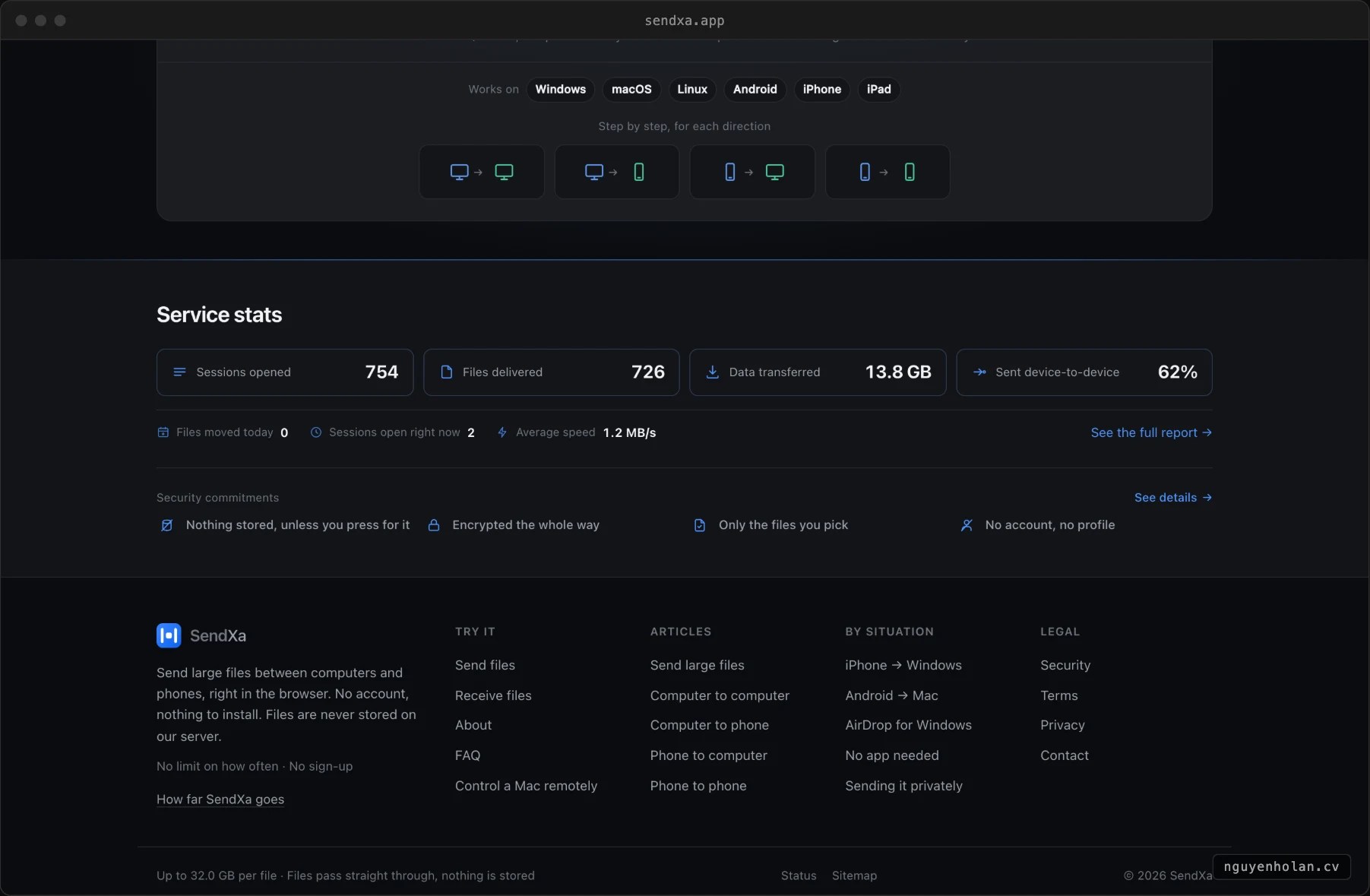Image resolution: width=1370 pixels, height=896 pixels.
Task: Open the computer-to-computer transfer guide card
Action: (482, 172)
